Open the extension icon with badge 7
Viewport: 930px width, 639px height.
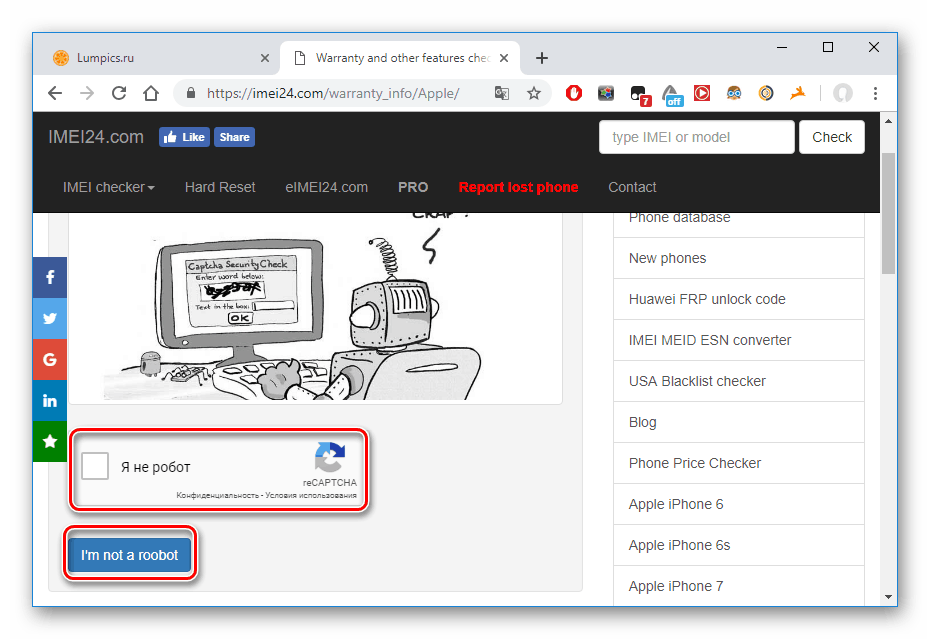[639, 95]
